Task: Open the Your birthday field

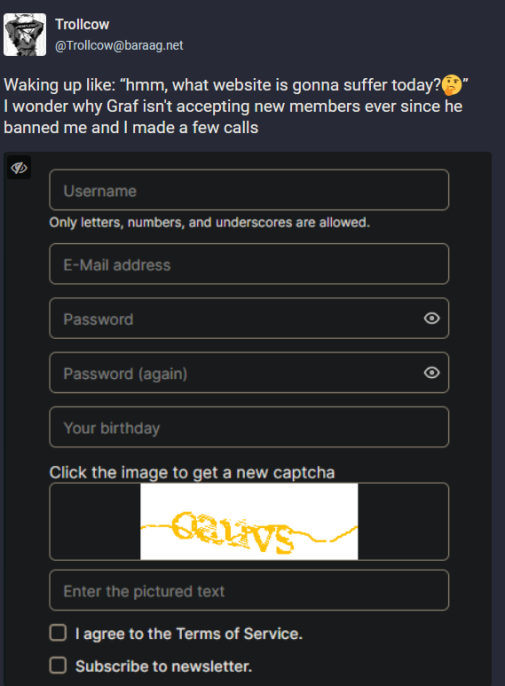Action: coord(249,427)
